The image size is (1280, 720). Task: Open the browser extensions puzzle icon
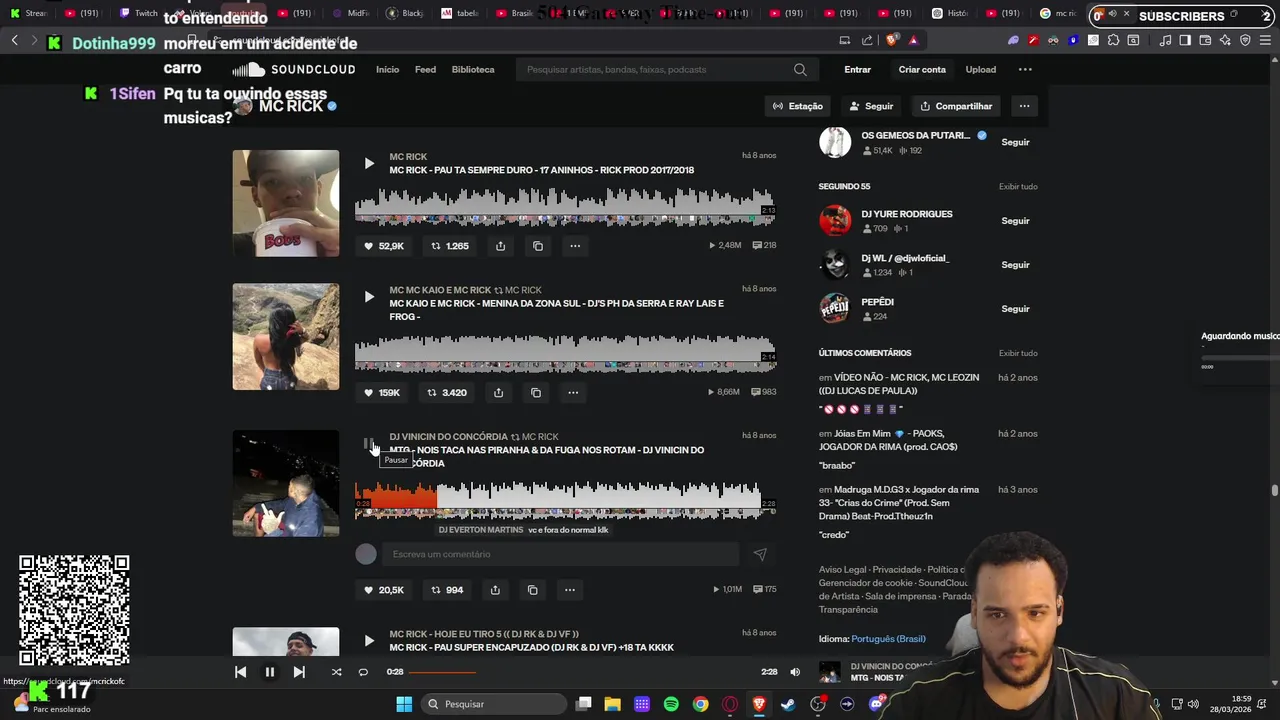[1113, 40]
